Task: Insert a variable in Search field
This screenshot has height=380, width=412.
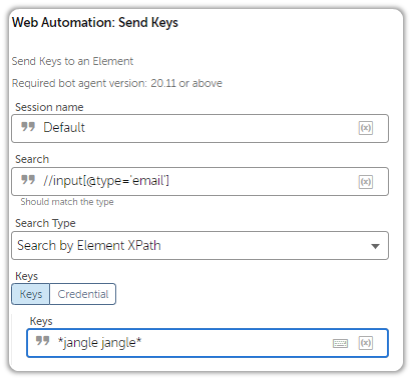Action: 366,182
